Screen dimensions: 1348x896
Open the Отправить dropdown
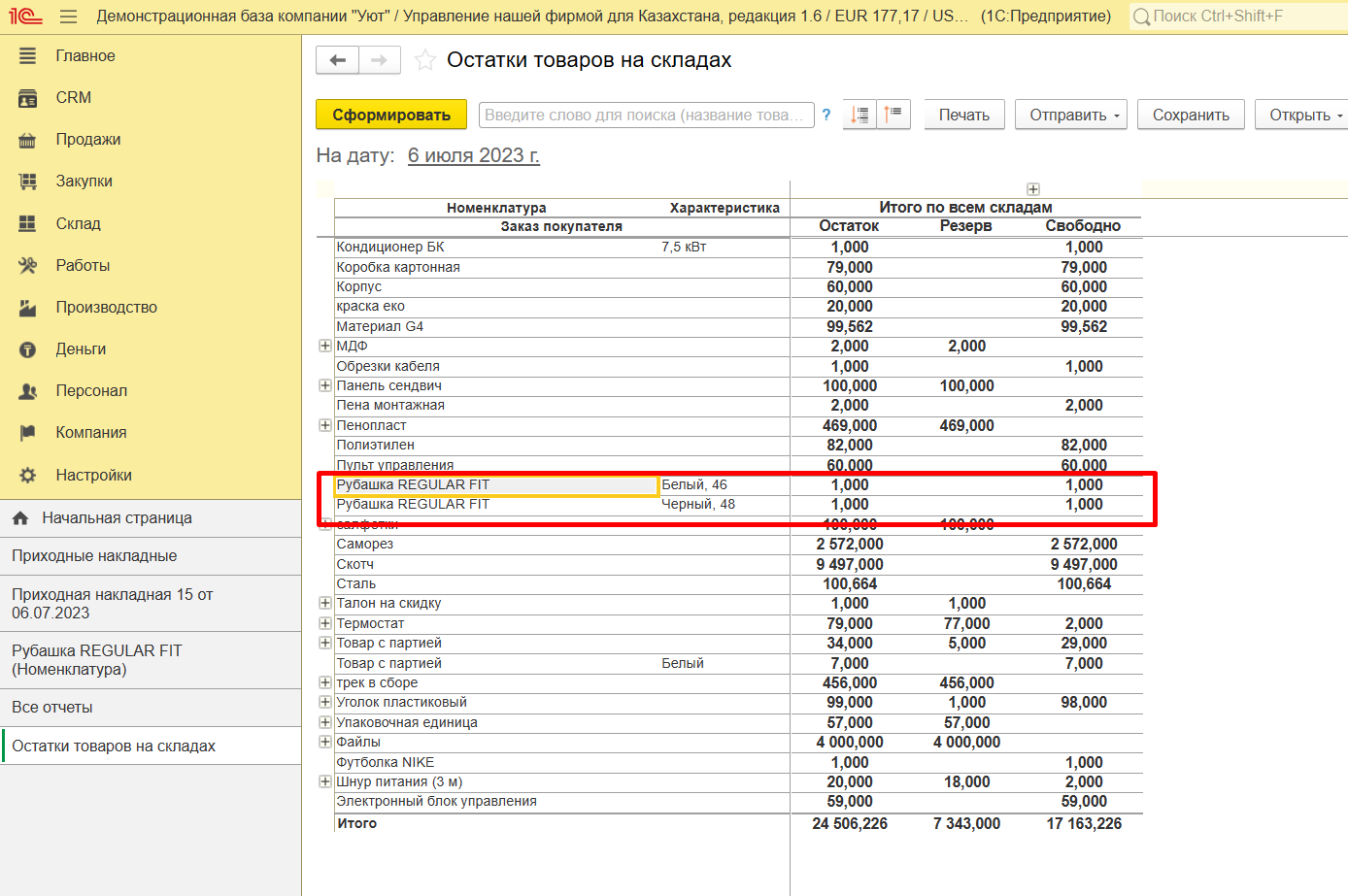[1071, 115]
